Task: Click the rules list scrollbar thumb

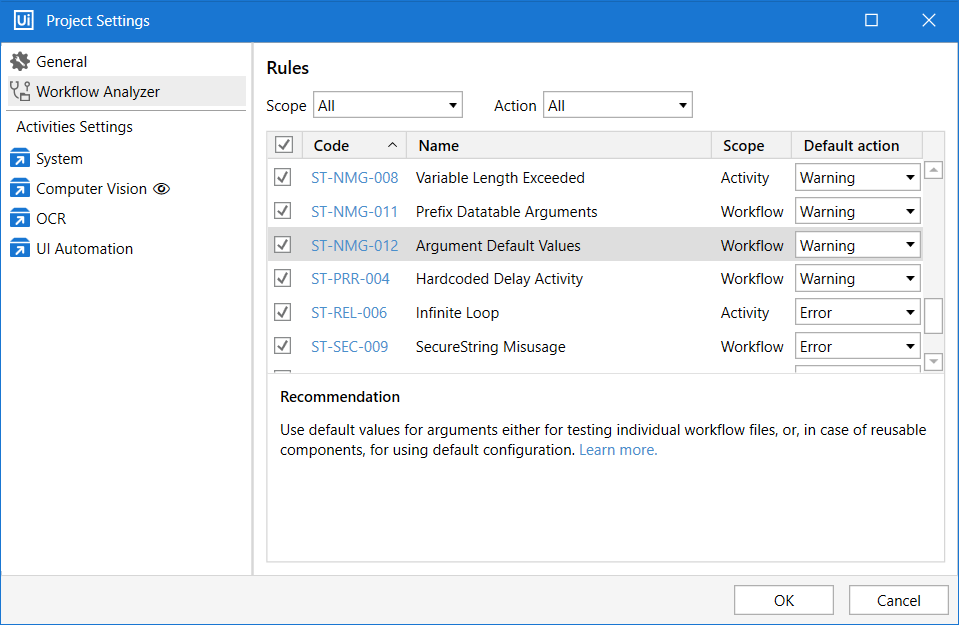Action: click(x=933, y=315)
